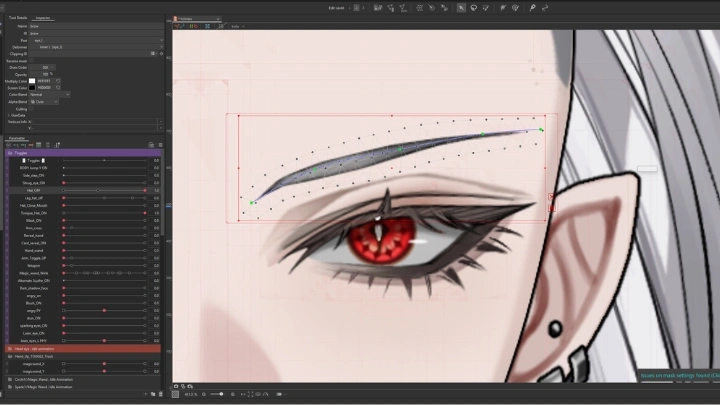Open the Color Blend Normal dropdown
The image size is (720, 405).
[50, 95]
